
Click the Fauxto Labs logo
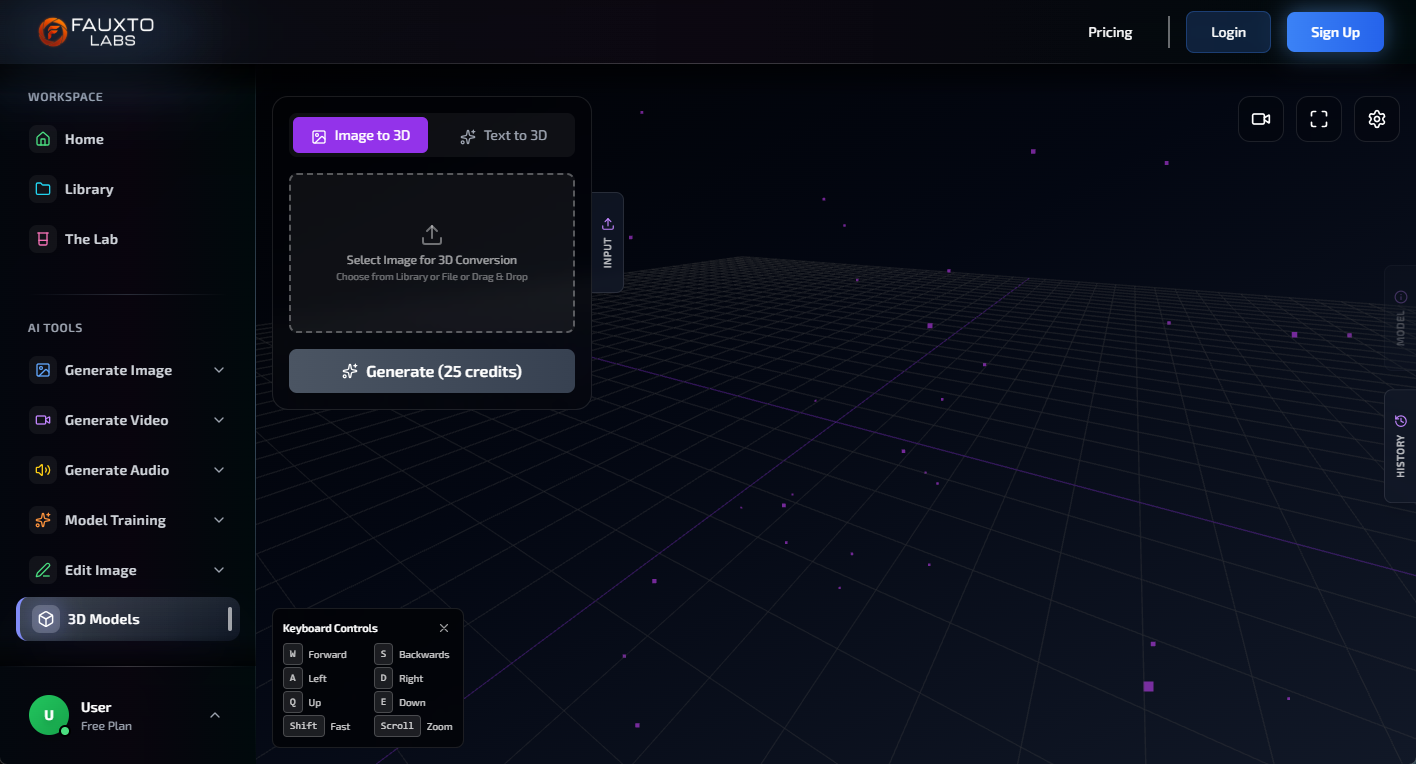pyautogui.click(x=96, y=32)
